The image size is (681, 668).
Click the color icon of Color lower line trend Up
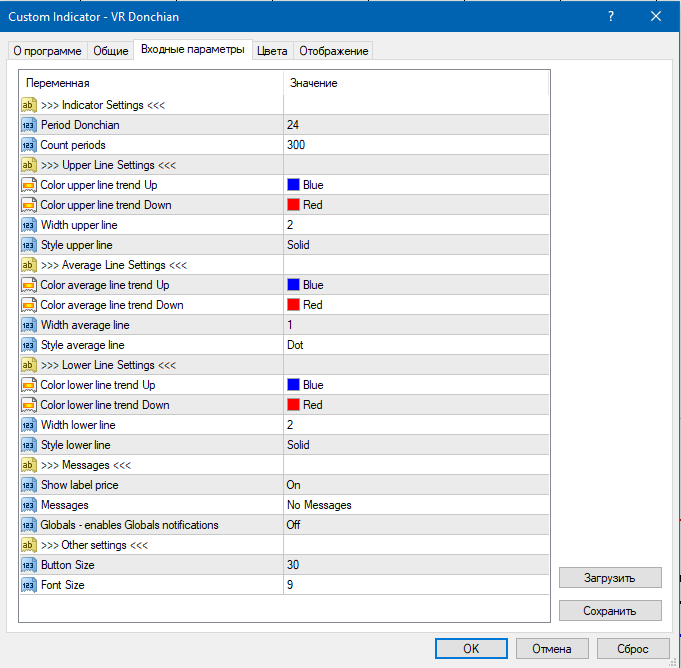[x=28, y=385]
